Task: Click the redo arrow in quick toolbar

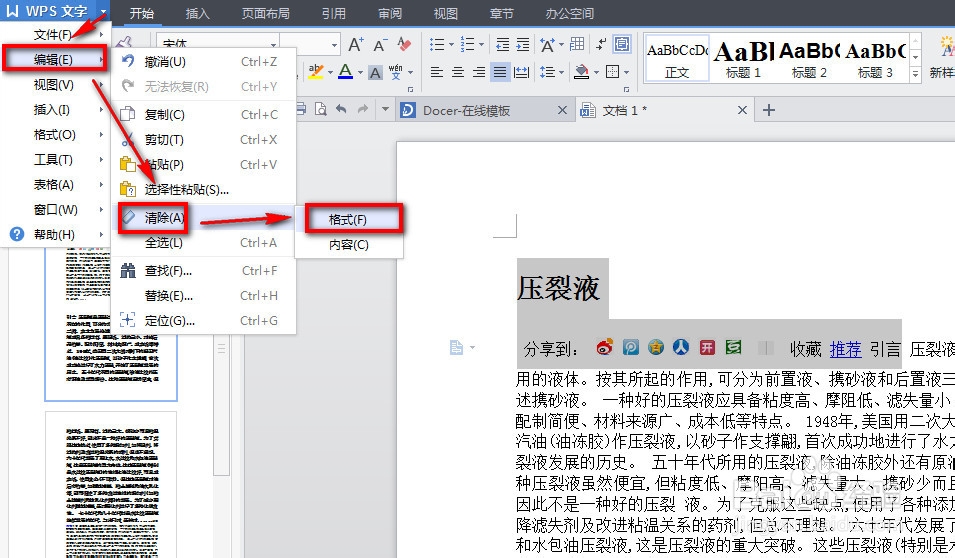Action: (363, 110)
